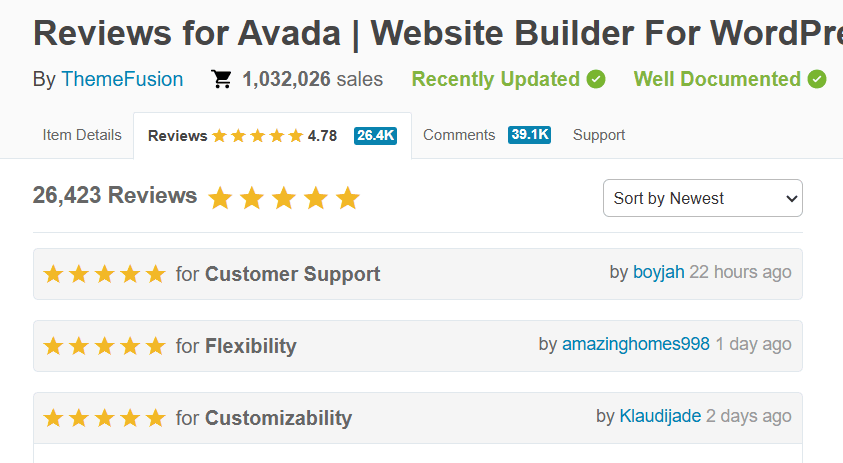Click the star rating in Reviews tab

tap(257, 136)
